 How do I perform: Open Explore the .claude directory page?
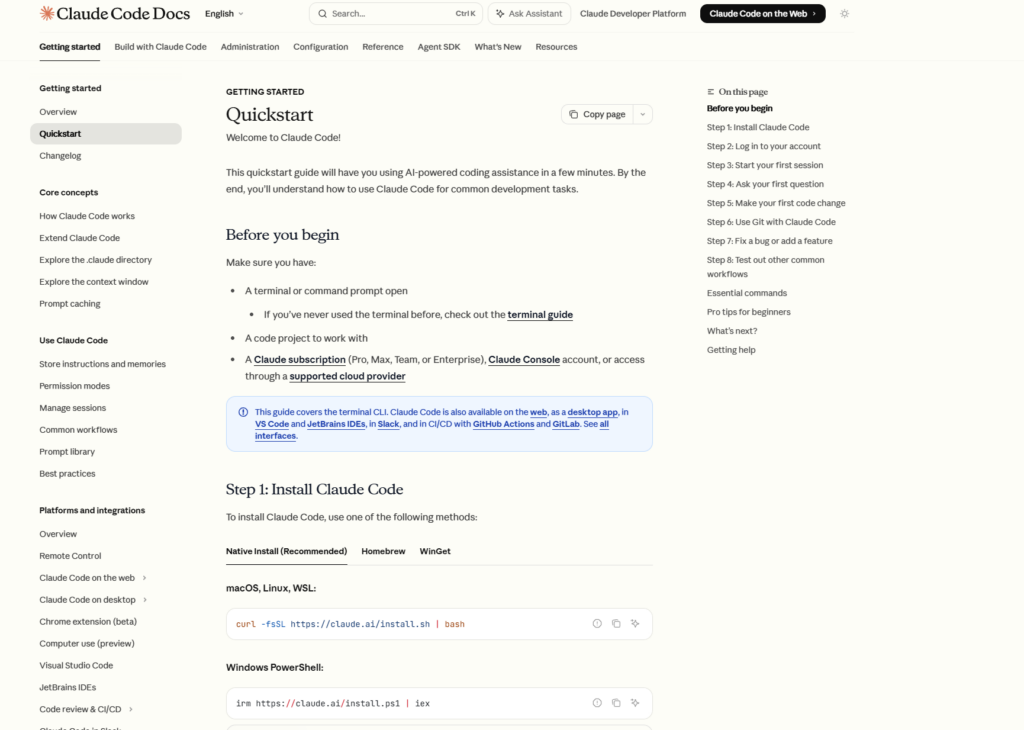pos(95,260)
